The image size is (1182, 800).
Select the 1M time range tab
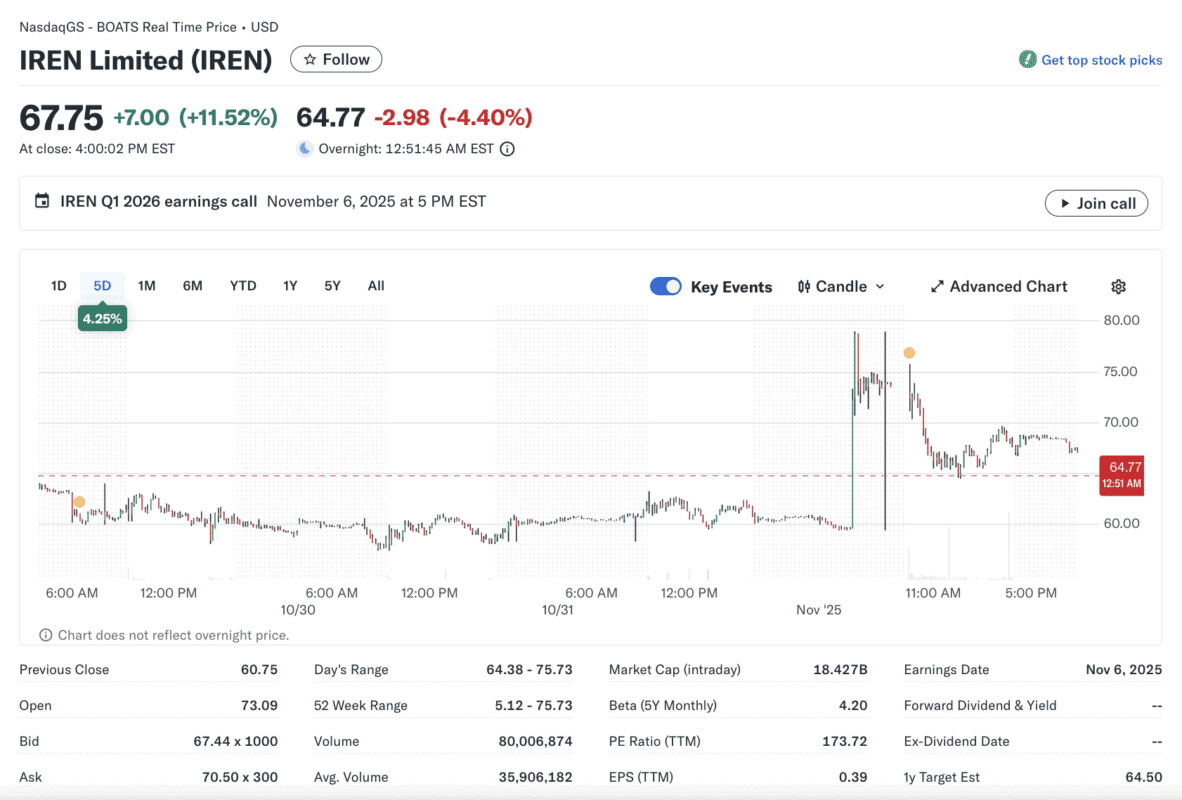tap(147, 286)
